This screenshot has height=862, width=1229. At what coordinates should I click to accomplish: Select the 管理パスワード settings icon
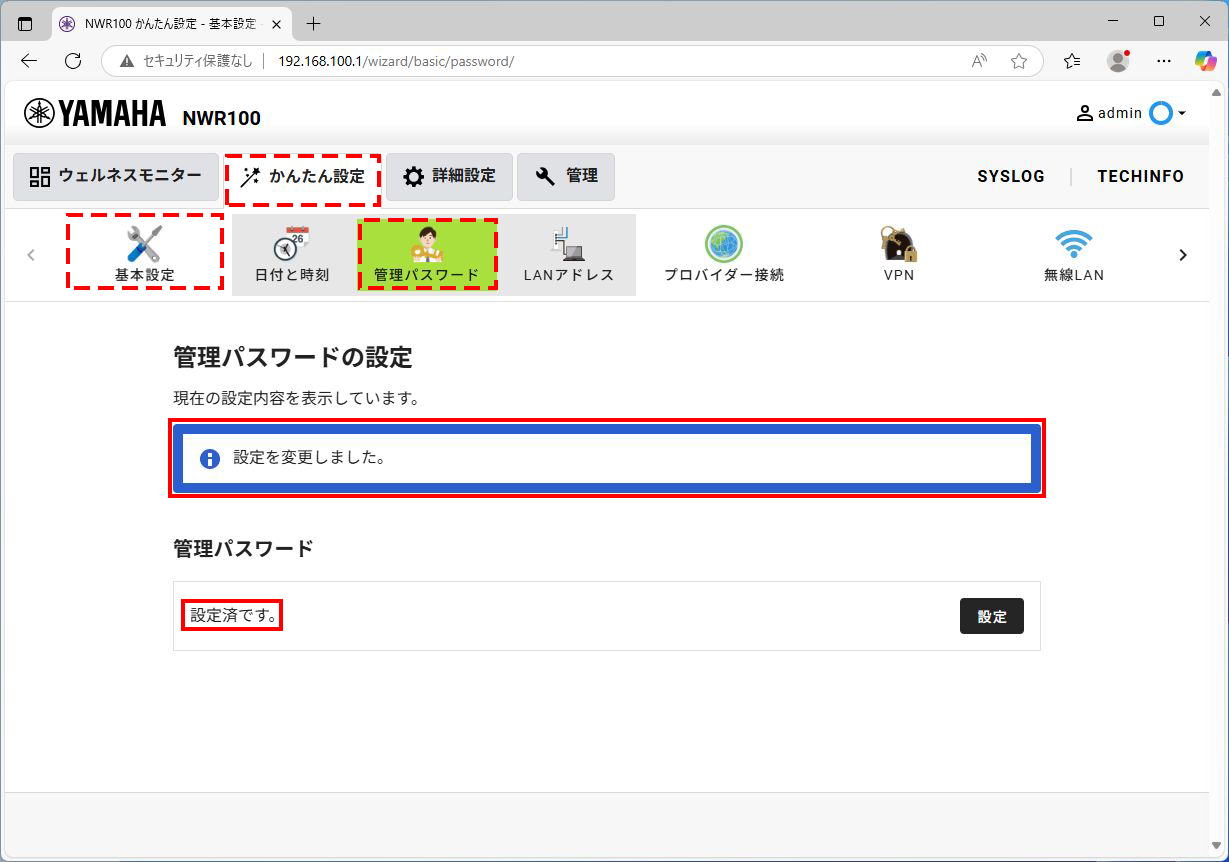pyautogui.click(x=428, y=254)
